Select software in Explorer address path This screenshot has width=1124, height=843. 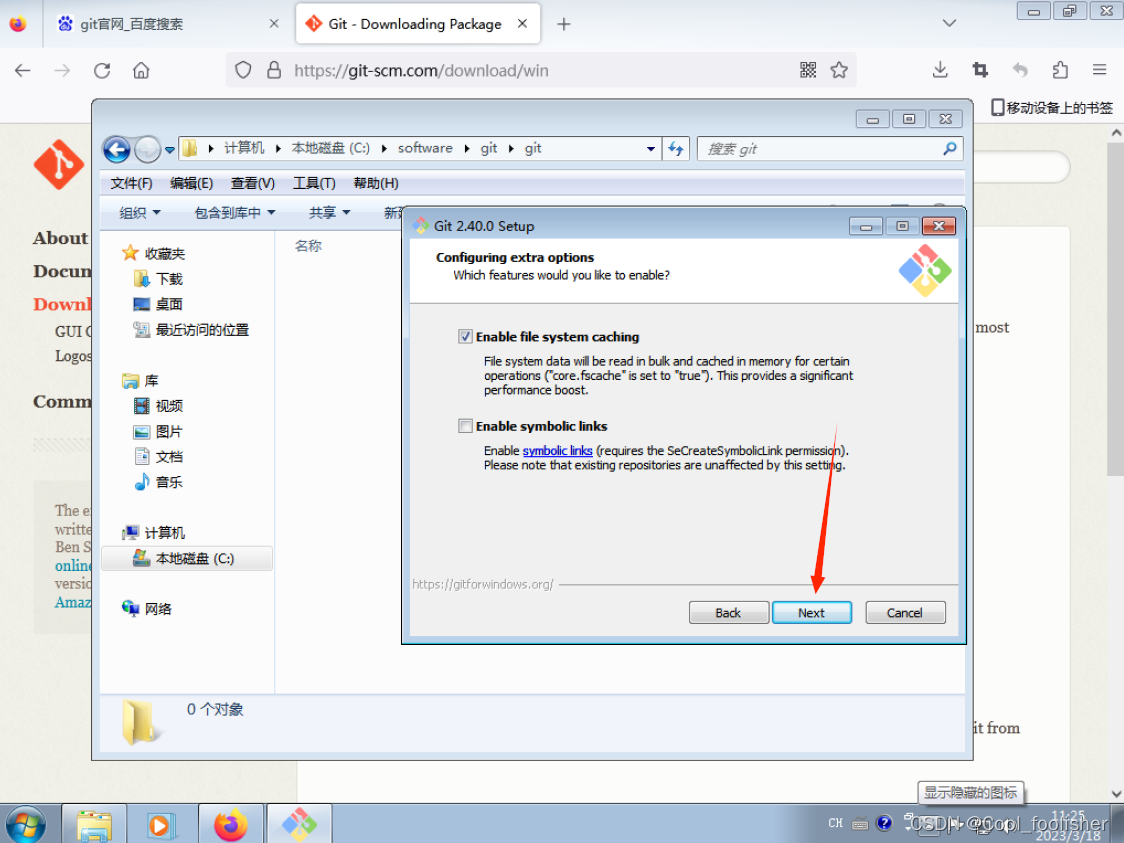point(425,148)
